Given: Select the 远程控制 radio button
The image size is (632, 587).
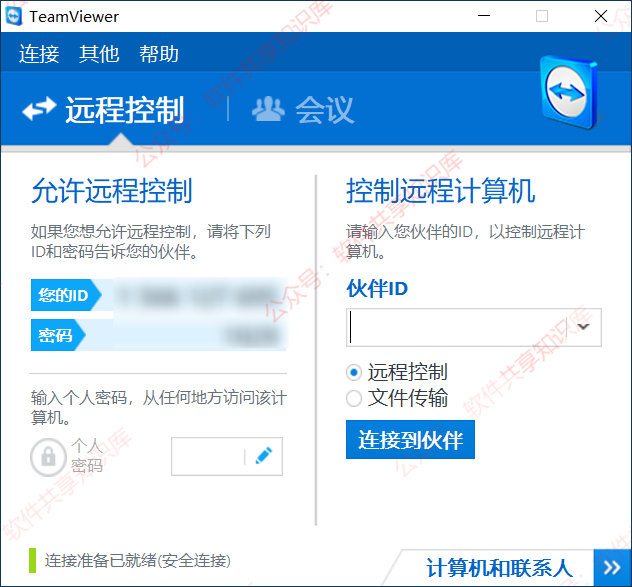Looking at the screenshot, I should point(354,372).
